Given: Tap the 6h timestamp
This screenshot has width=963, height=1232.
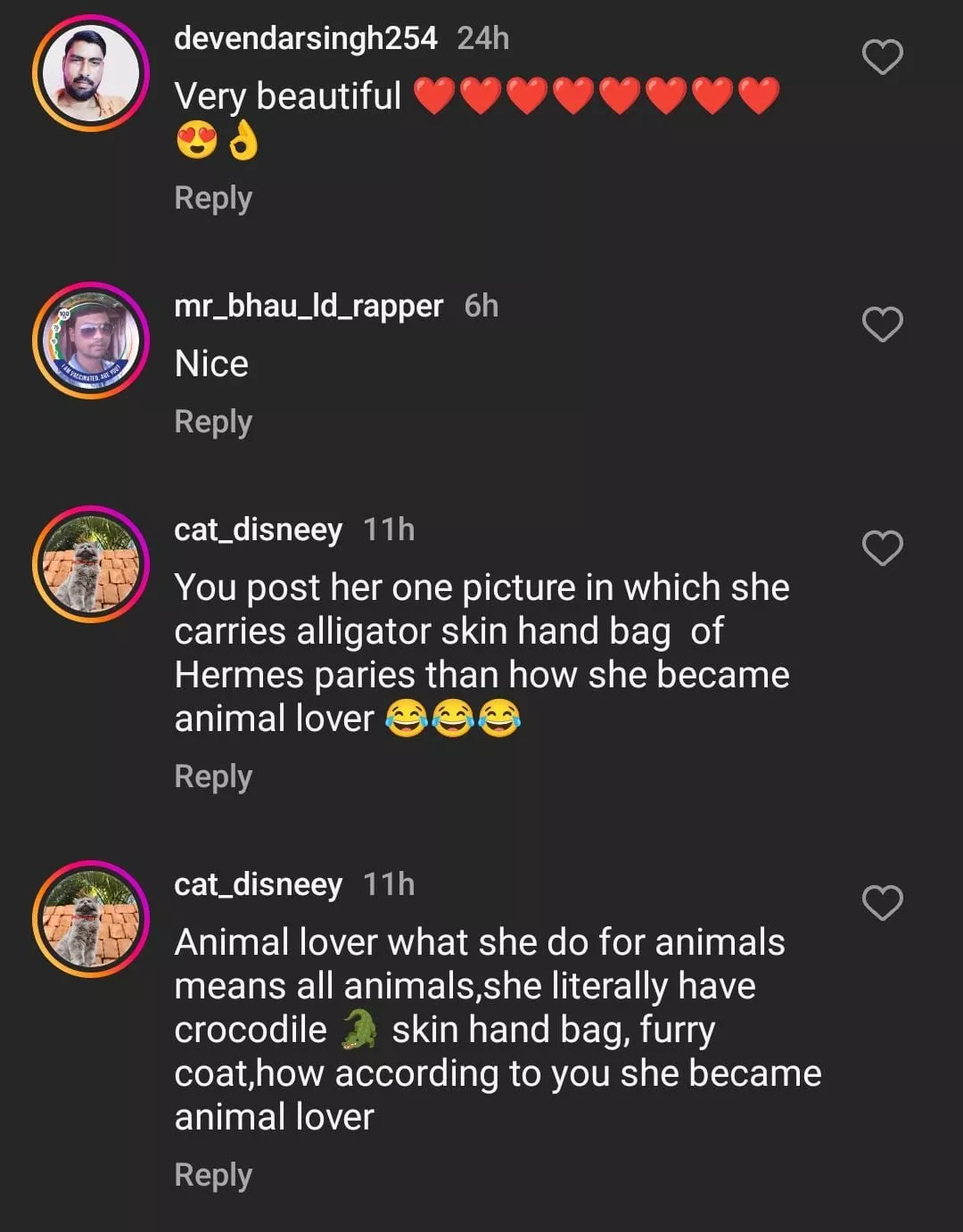Looking at the screenshot, I should (x=481, y=306).
